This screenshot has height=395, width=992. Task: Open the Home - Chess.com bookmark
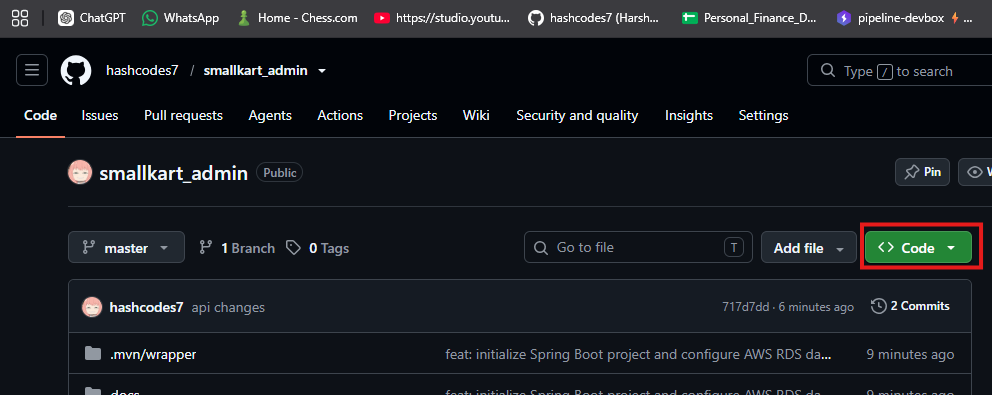tap(297, 18)
